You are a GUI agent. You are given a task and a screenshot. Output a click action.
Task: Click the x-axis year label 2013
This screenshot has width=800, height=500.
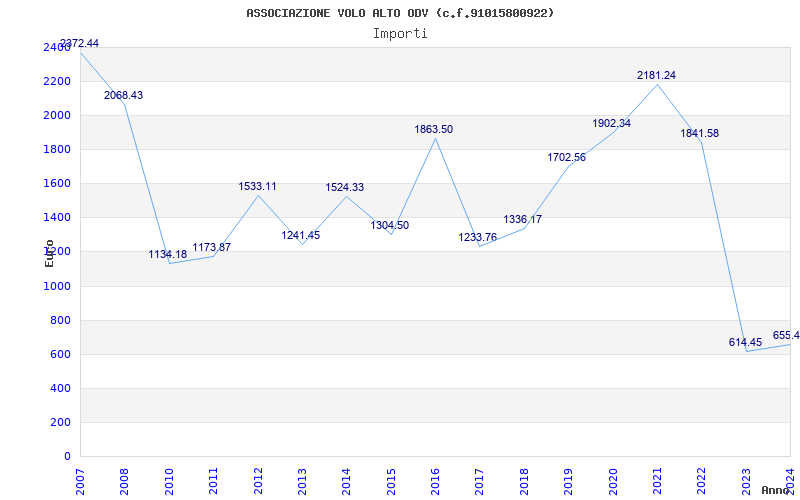[303, 481]
